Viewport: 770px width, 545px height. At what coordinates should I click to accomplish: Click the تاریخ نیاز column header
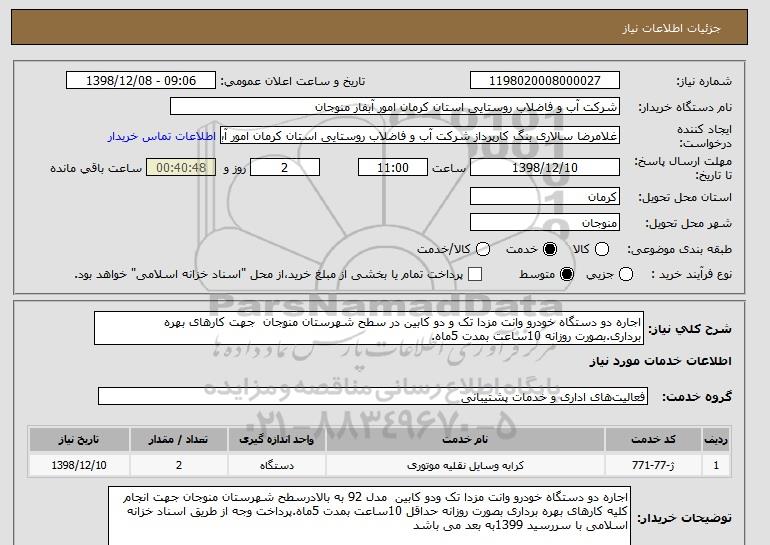[79, 439]
